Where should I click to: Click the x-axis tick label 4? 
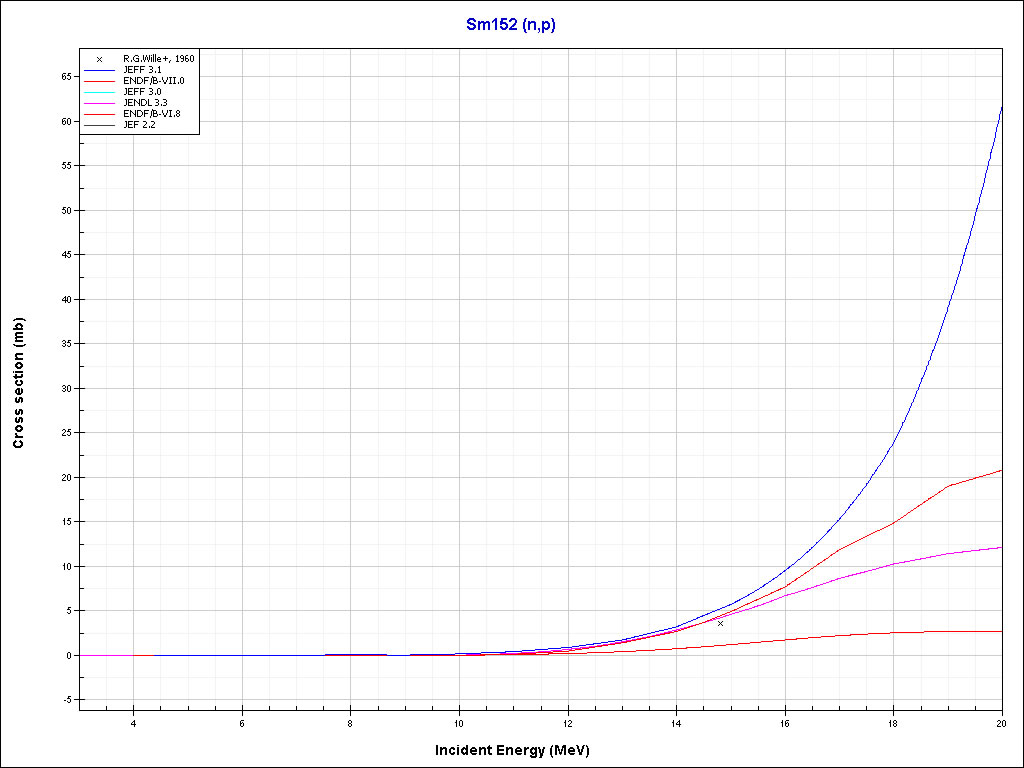133,723
